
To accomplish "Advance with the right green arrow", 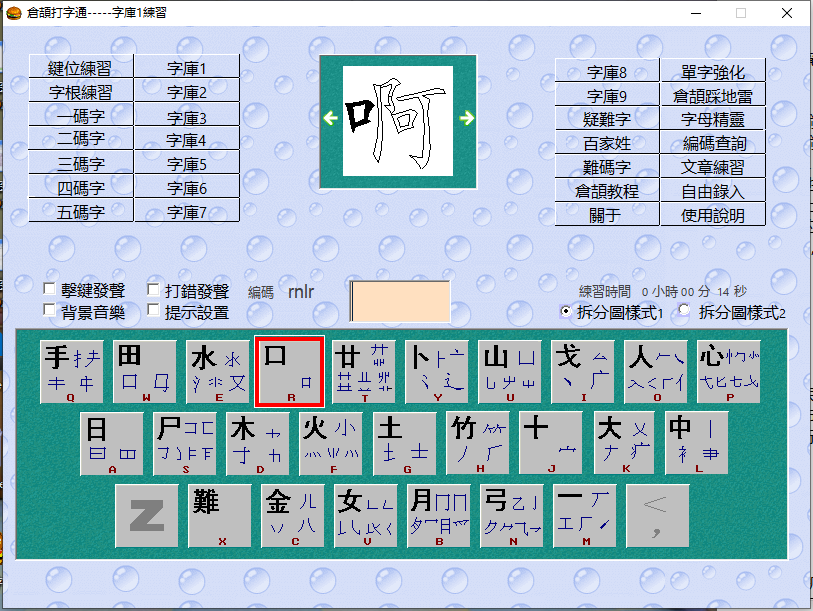I will tap(467, 117).
